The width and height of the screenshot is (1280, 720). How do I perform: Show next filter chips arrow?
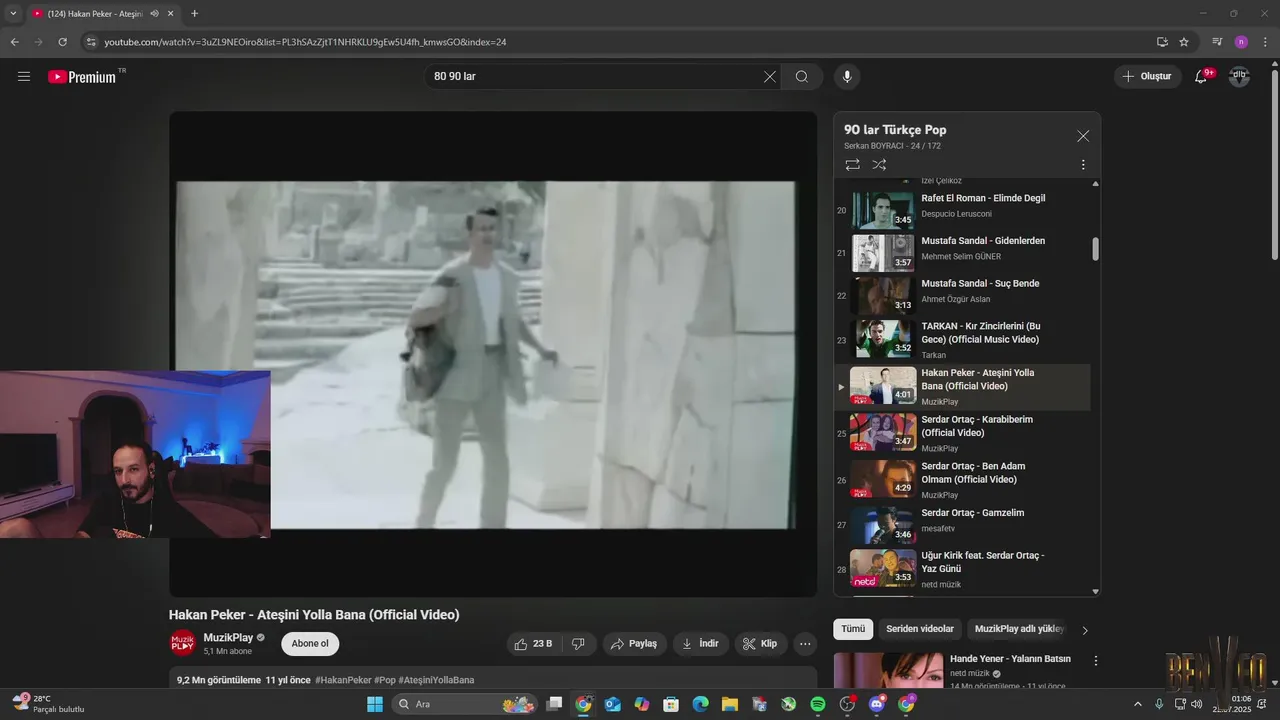tap(1085, 630)
